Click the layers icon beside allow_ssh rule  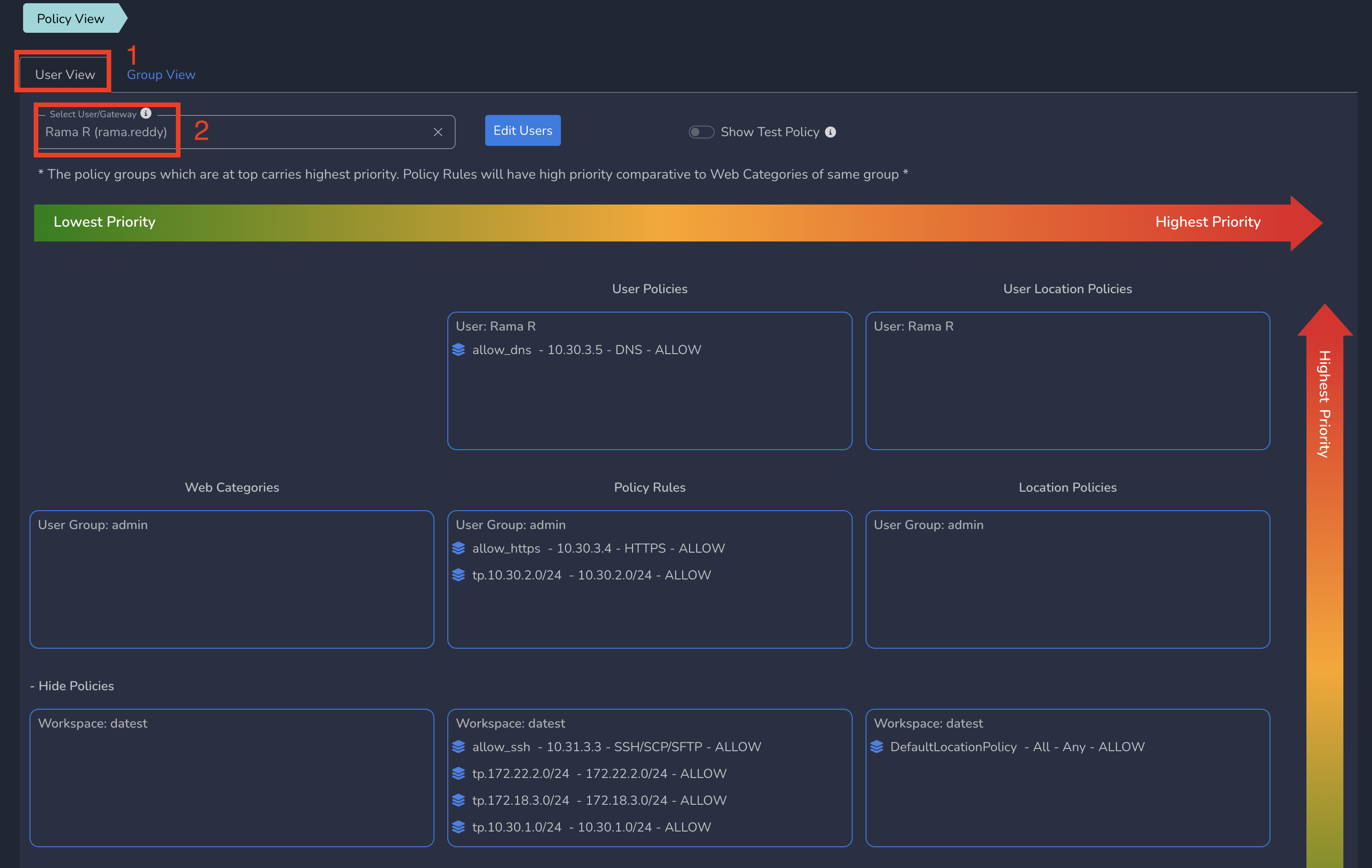459,746
